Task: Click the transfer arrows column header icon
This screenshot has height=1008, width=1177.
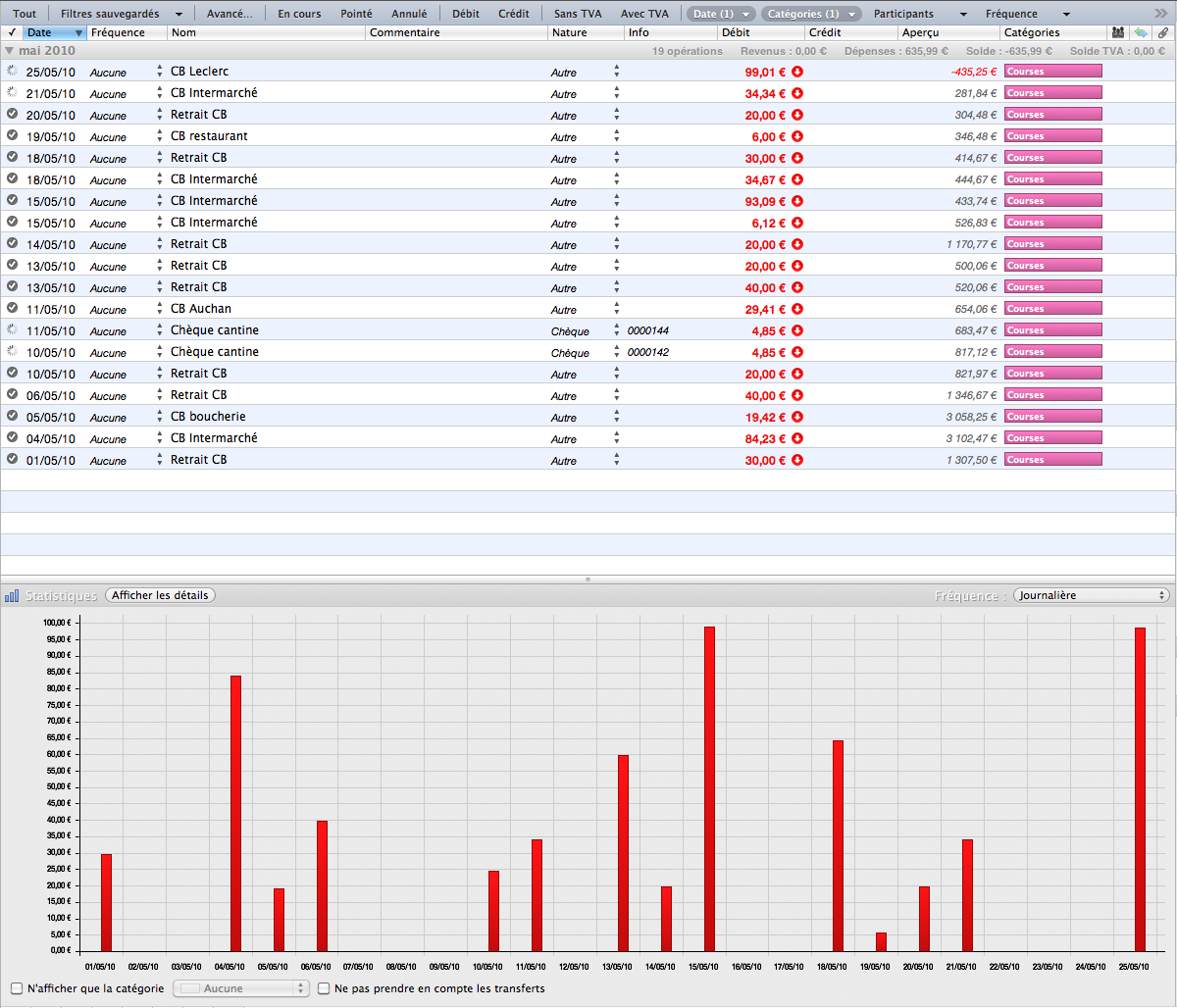Action: (1141, 32)
